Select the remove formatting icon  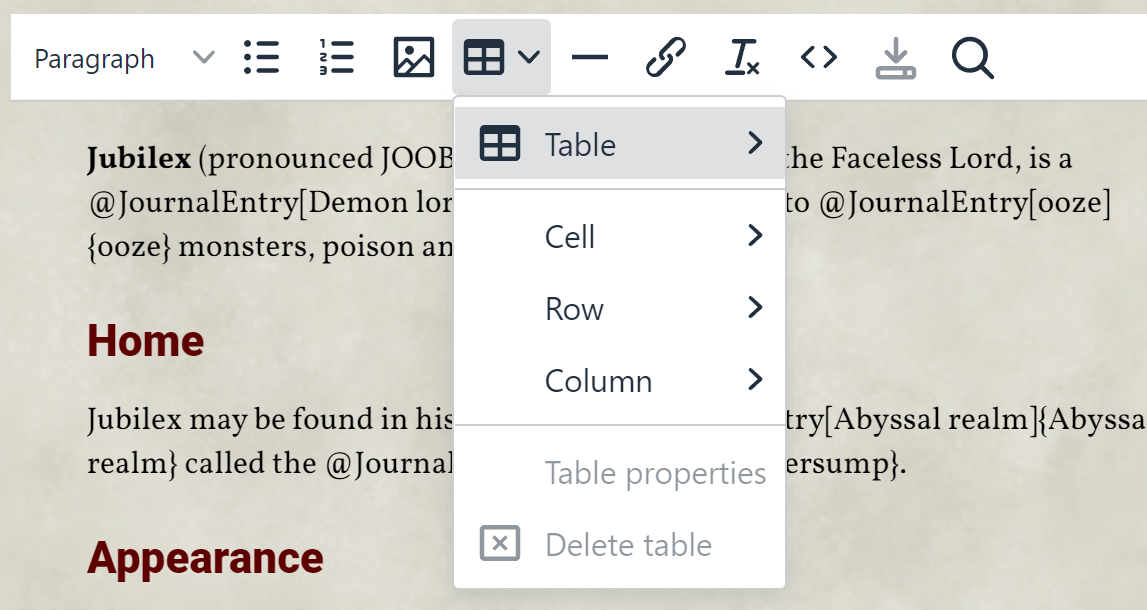click(x=742, y=57)
